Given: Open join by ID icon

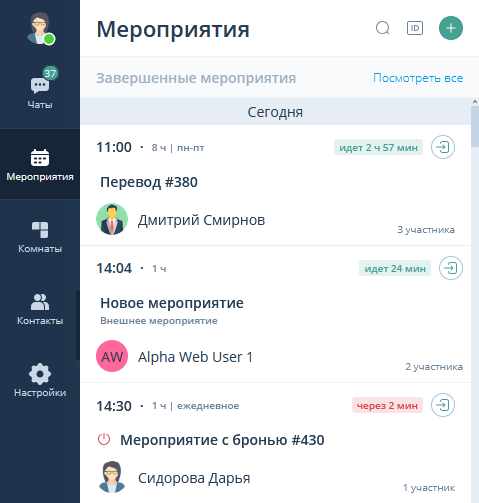Looking at the screenshot, I should (x=415, y=28).
